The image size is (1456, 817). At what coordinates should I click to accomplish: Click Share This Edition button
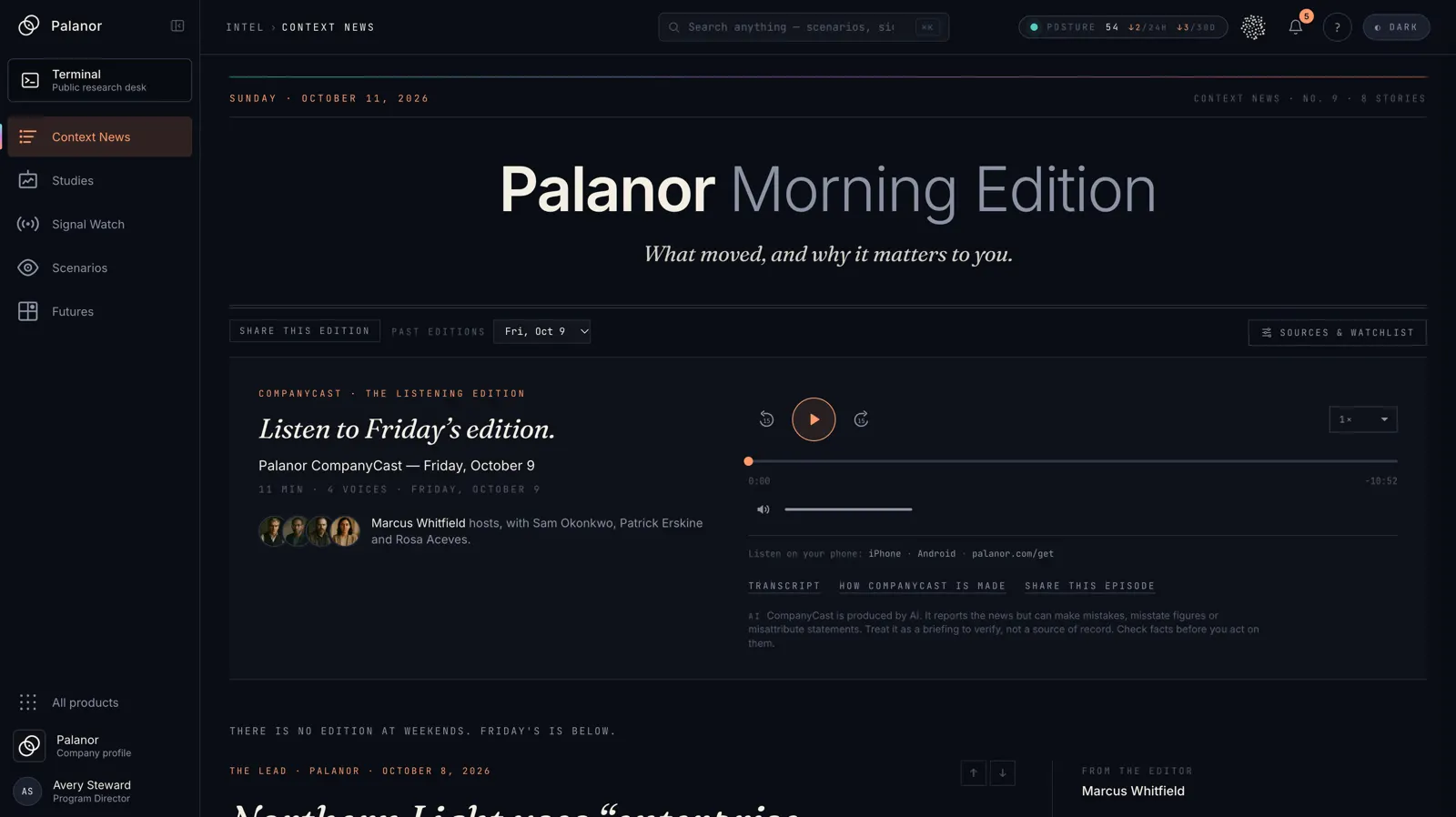click(305, 331)
